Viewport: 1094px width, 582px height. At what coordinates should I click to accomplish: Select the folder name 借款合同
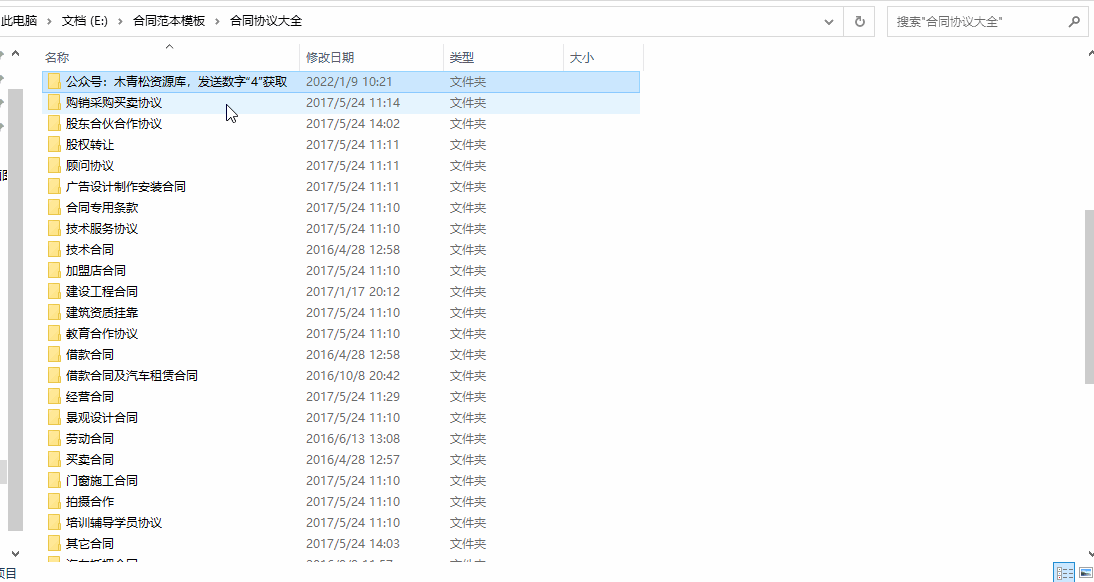(x=90, y=355)
